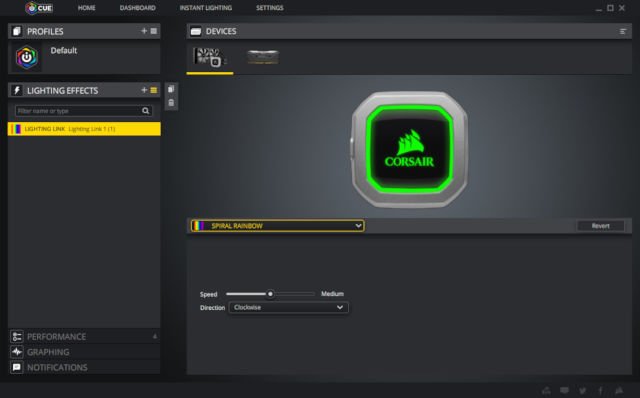640x398 pixels.
Task: Click the iCUE logo icon
Action: (x=39, y=8)
